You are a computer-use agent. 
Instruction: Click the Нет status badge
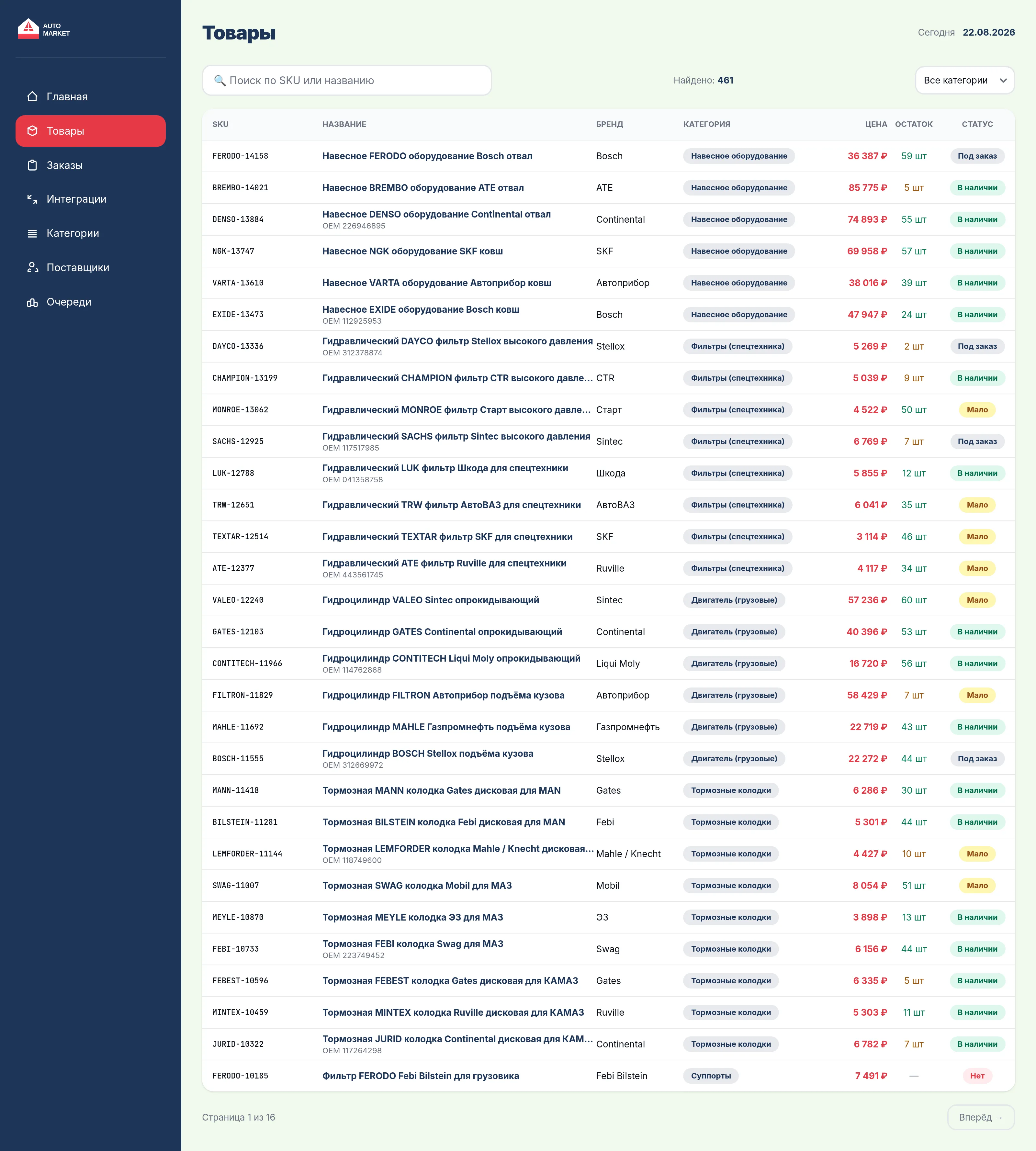(977, 1076)
